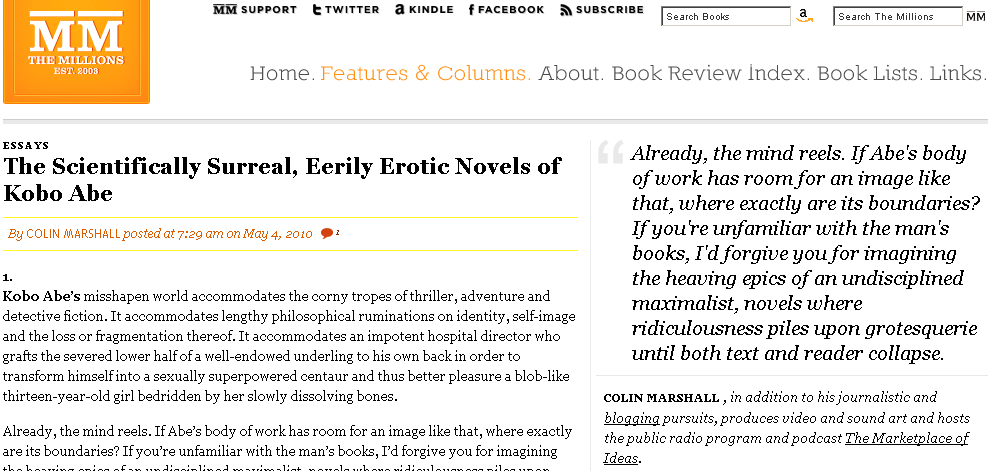
Task: Click the Amazon search icon beside Search Books
Action: click(803, 16)
